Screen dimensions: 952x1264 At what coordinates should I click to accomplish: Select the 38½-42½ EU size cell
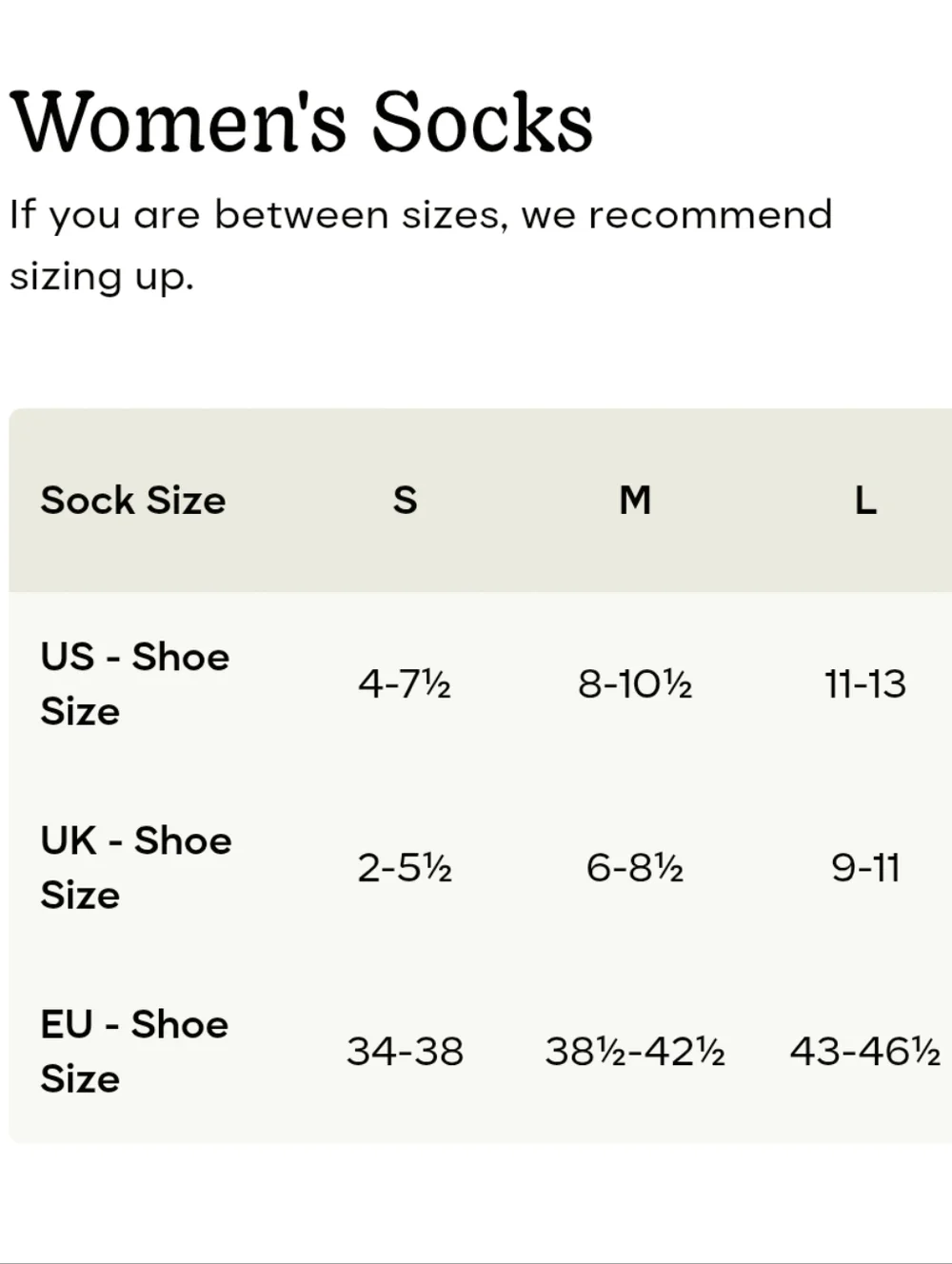point(635,1051)
